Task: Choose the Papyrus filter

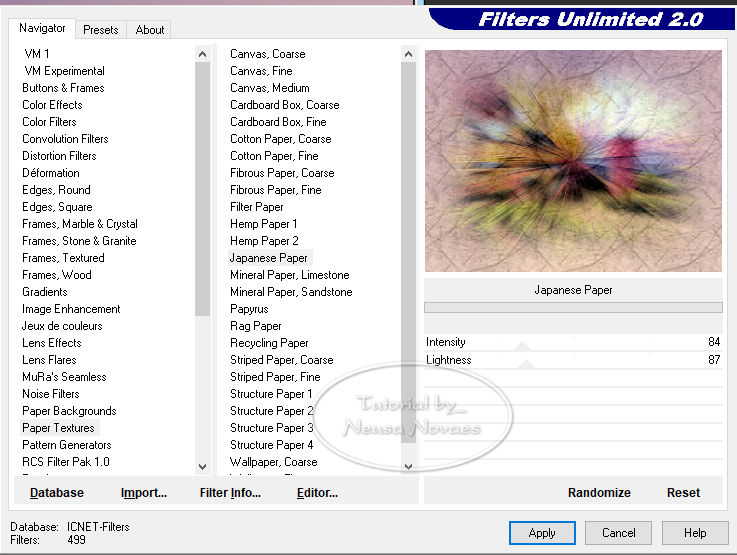Action: pos(249,309)
